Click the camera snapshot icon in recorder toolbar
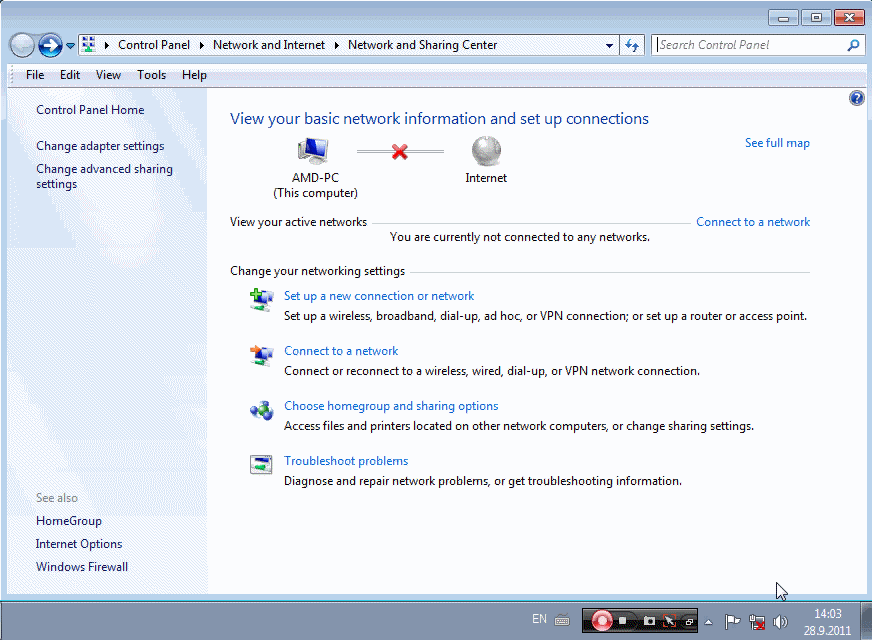Screen dimensions: 872x640 coord(649,621)
